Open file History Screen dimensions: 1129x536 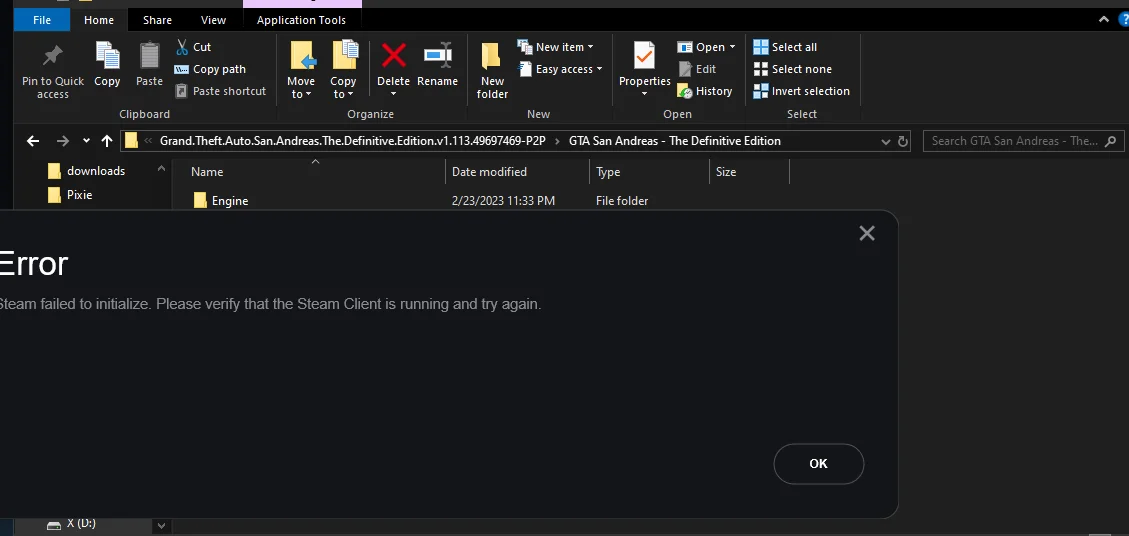click(705, 91)
